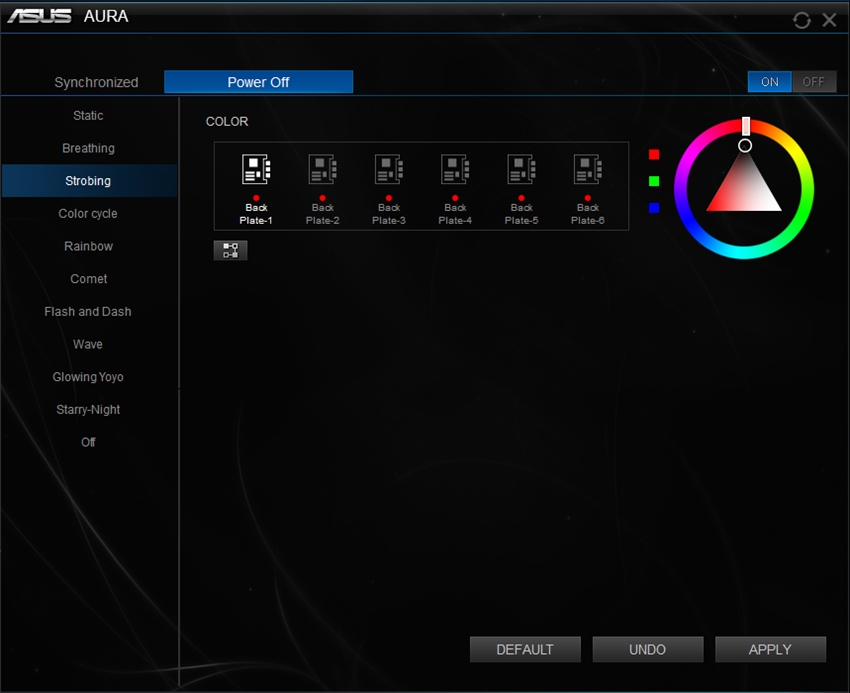Choose the Starry-Night effect
Screen dimensions: 850x693
88,409
